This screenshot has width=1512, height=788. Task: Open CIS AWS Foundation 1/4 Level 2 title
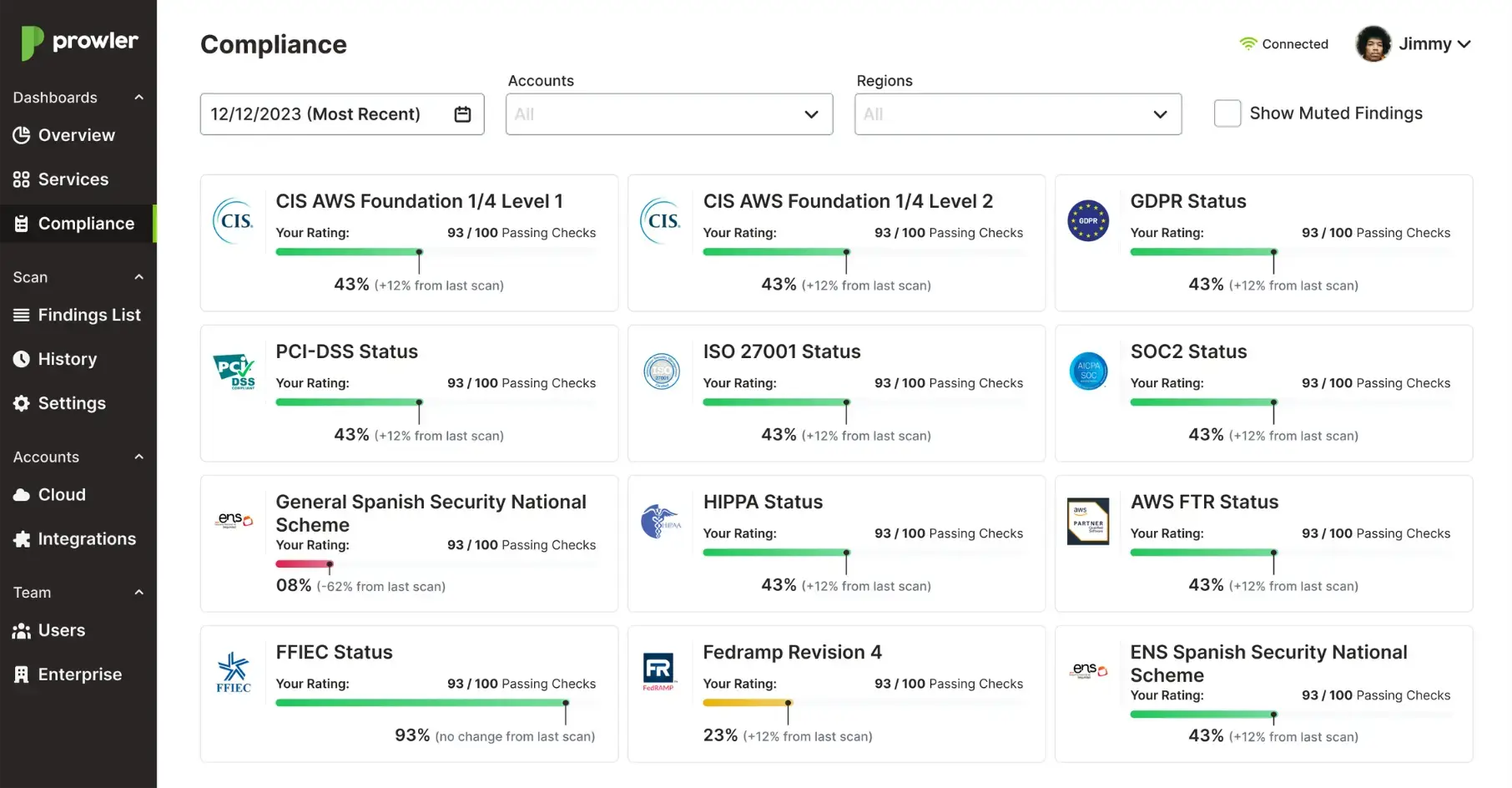[x=848, y=201]
